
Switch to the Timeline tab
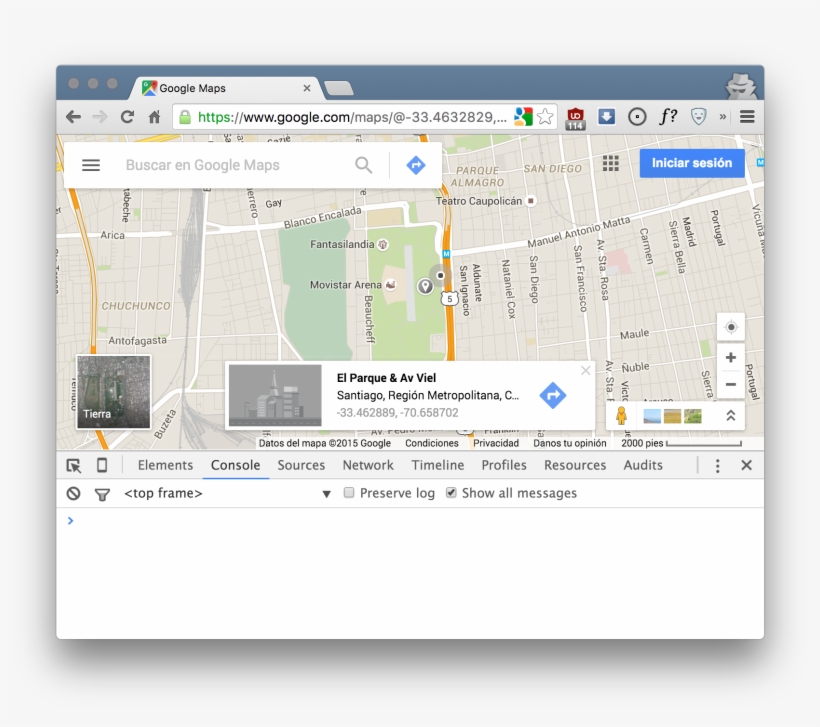(x=438, y=465)
